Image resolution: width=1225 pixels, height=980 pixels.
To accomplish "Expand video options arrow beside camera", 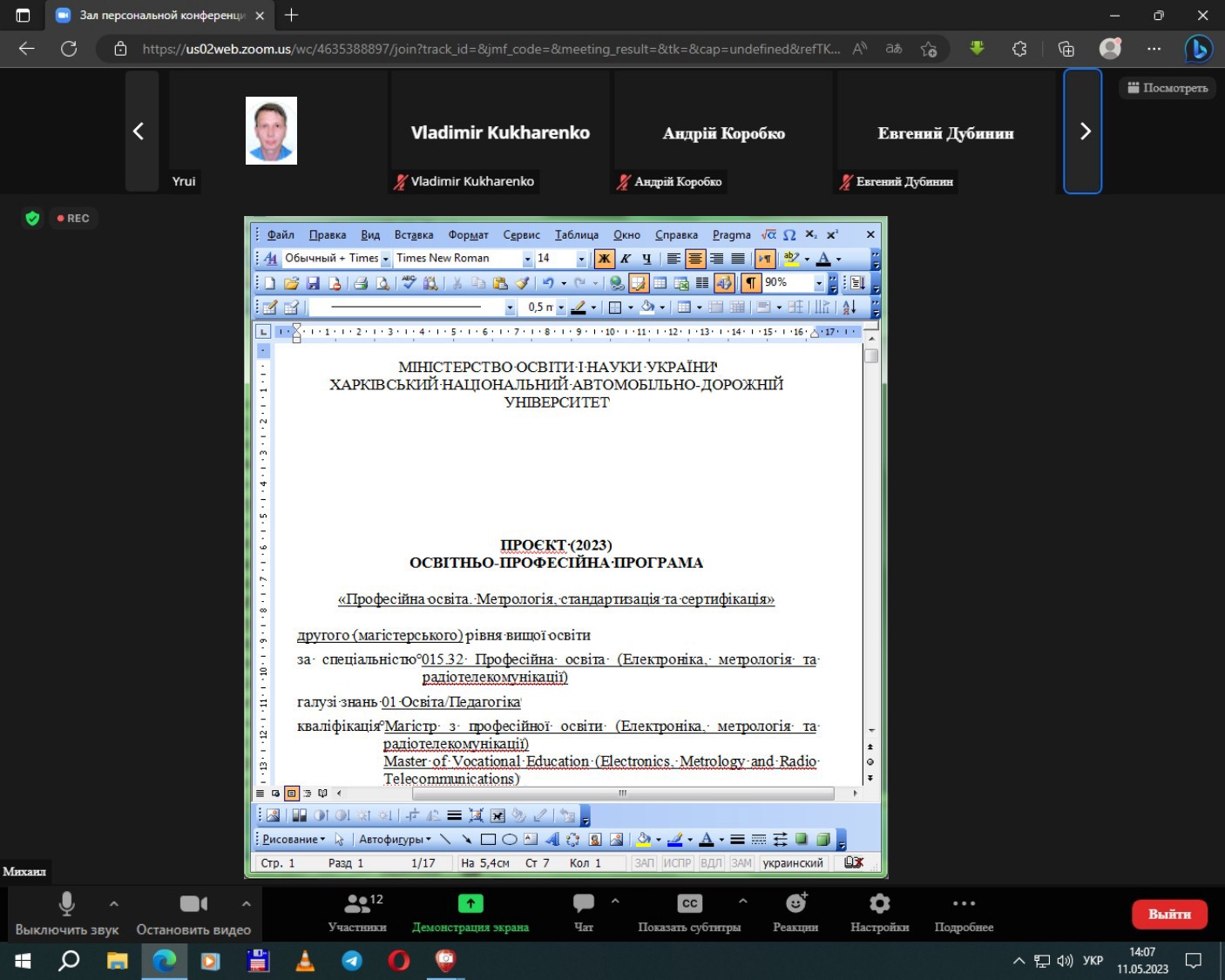I will tap(247, 903).
